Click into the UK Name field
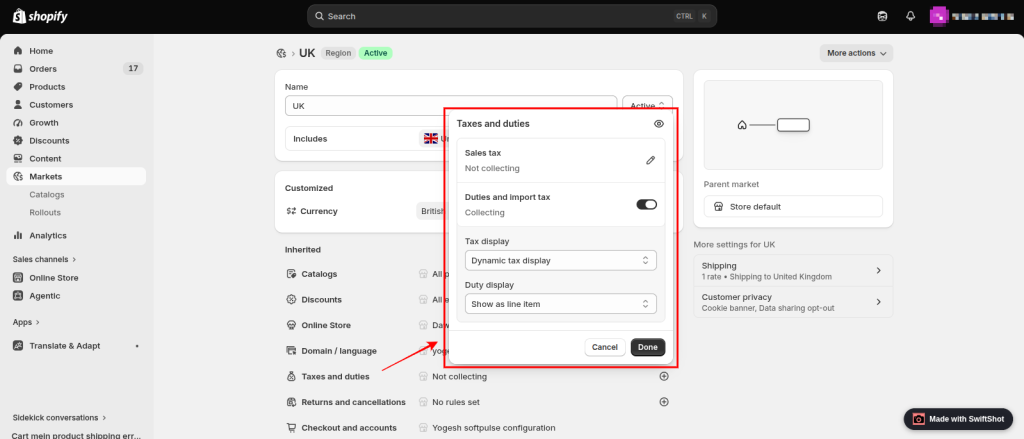The height and width of the screenshot is (439, 1024). coord(451,106)
